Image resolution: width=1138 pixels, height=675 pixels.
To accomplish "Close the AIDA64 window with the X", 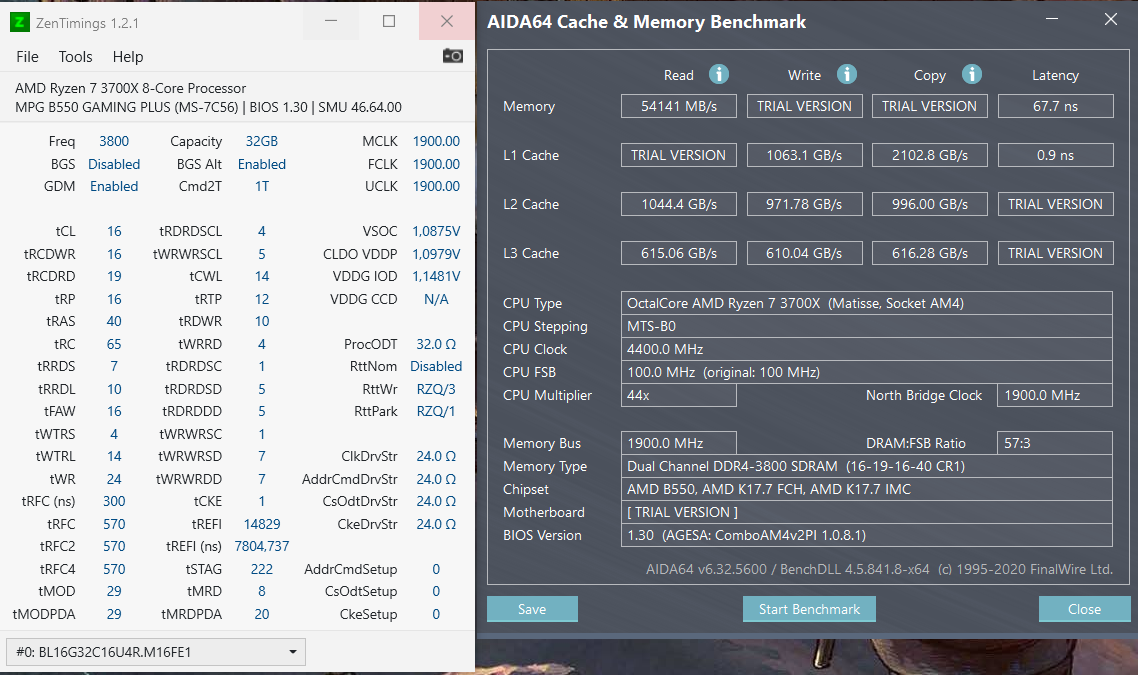I will coord(1110,19).
